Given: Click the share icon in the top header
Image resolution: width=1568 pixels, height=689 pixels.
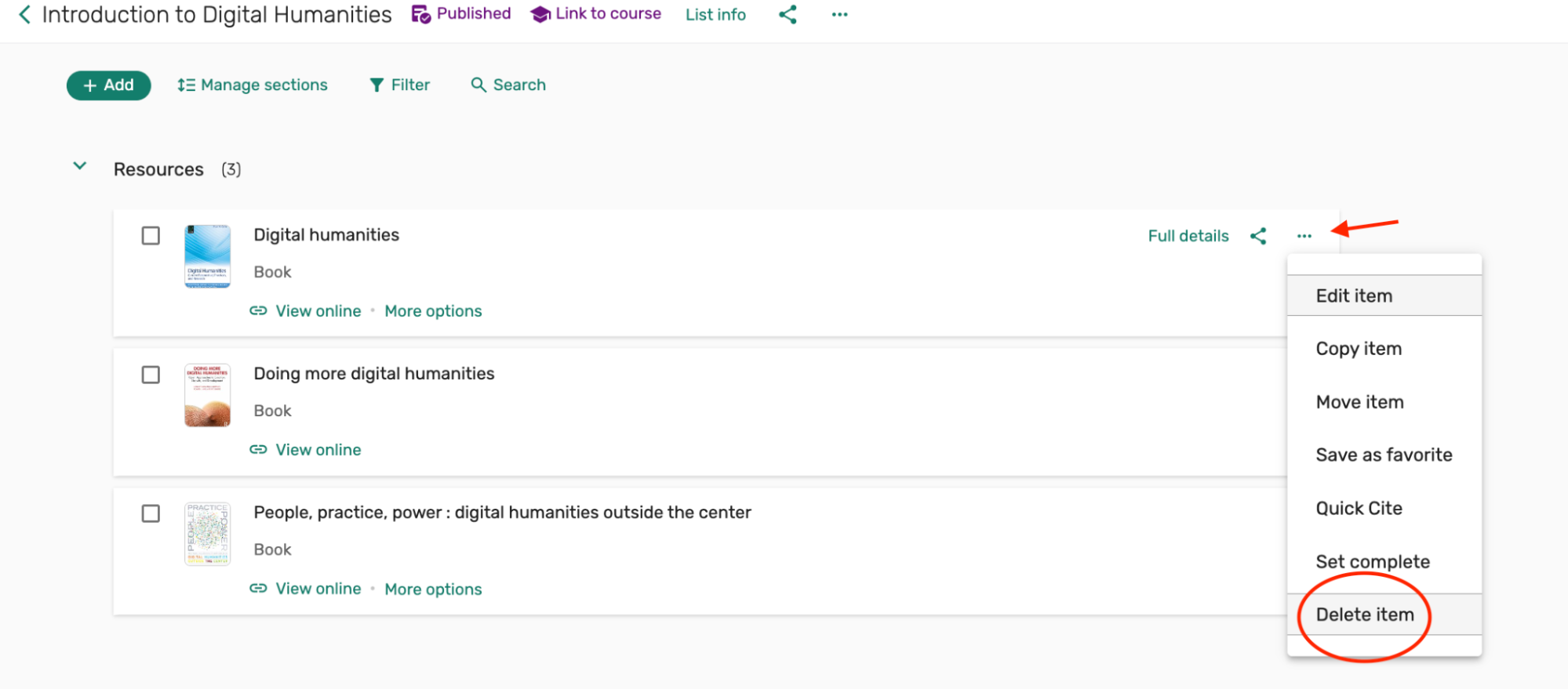Looking at the screenshot, I should click(x=788, y=15).
